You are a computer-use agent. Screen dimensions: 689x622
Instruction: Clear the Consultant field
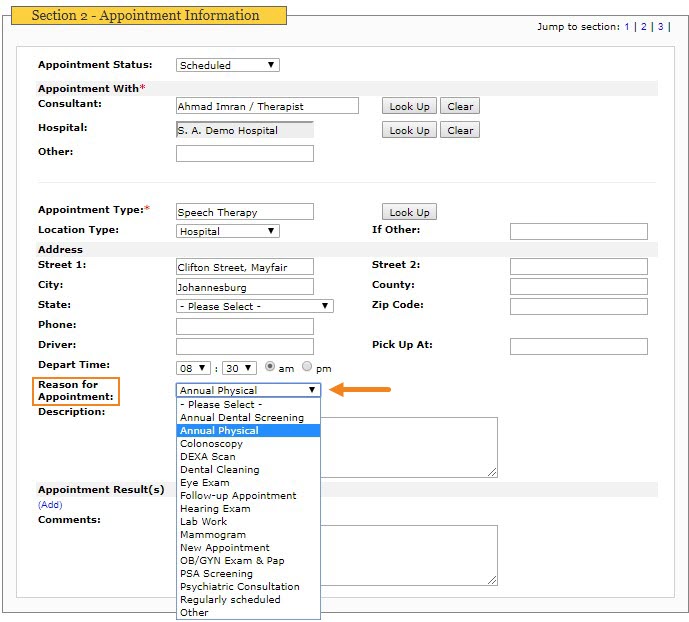460,106
